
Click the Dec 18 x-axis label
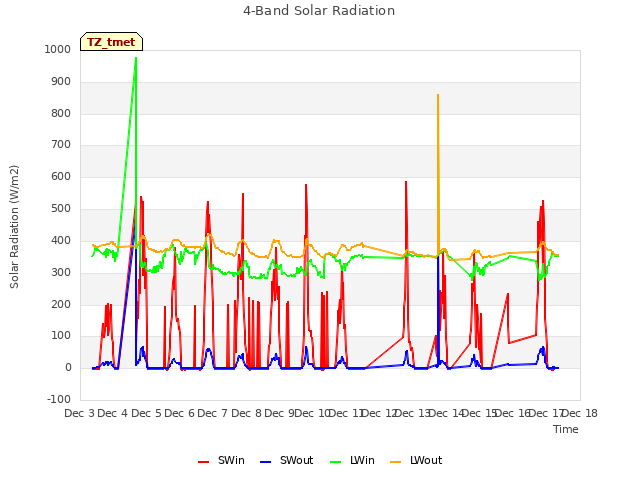580,413
